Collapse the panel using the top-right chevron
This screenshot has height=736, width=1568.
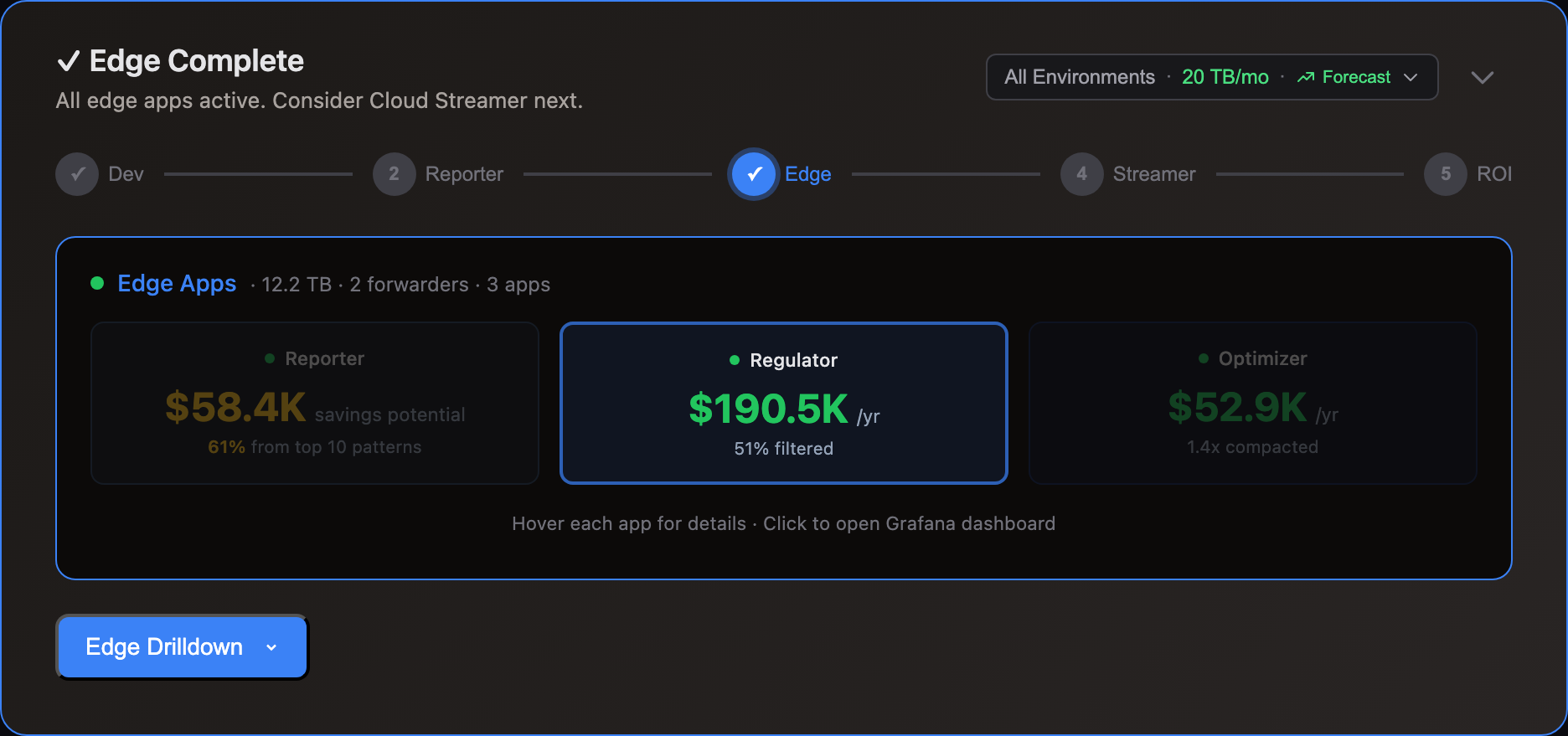(x=1482, y=77)
